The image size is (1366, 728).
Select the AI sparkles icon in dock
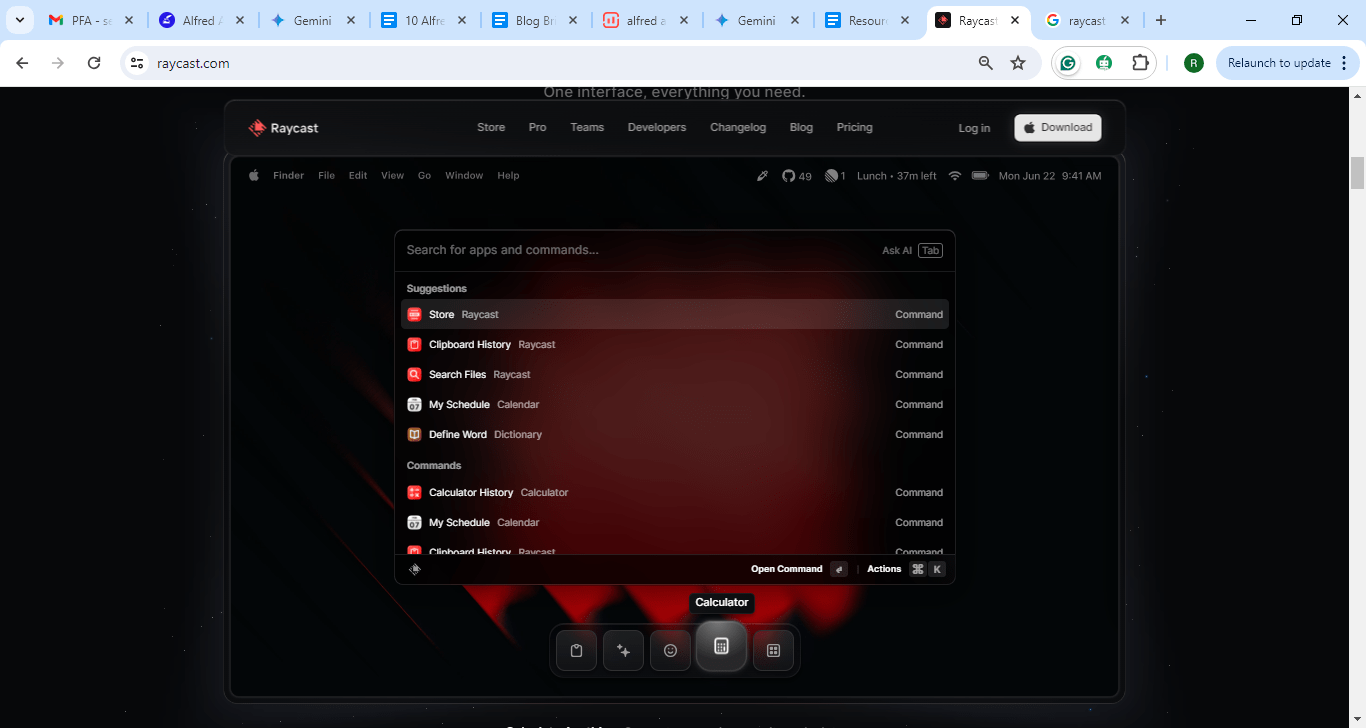pos(624,651)
